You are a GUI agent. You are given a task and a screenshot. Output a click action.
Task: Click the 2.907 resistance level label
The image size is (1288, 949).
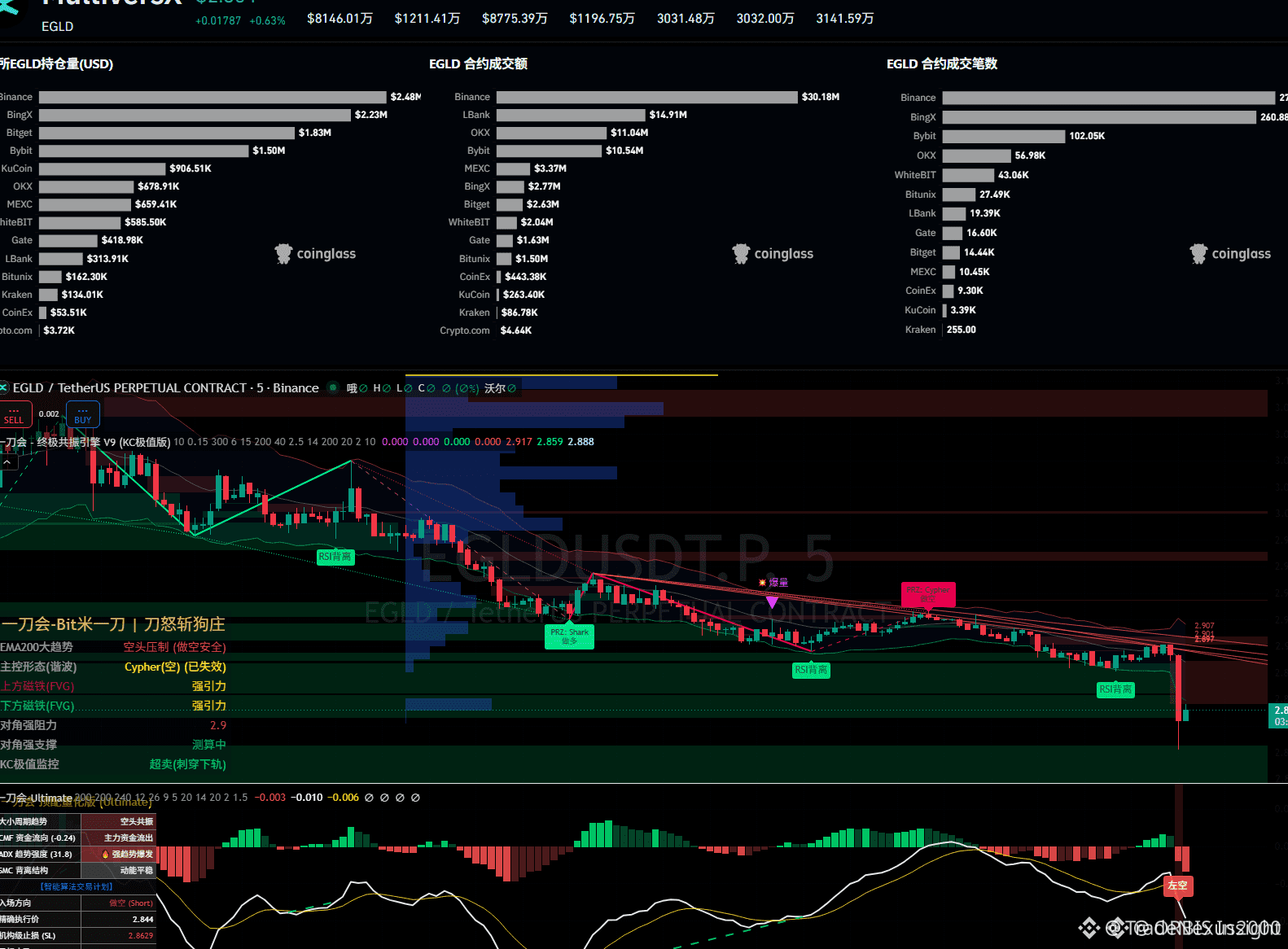click(x=1204, y=626)
